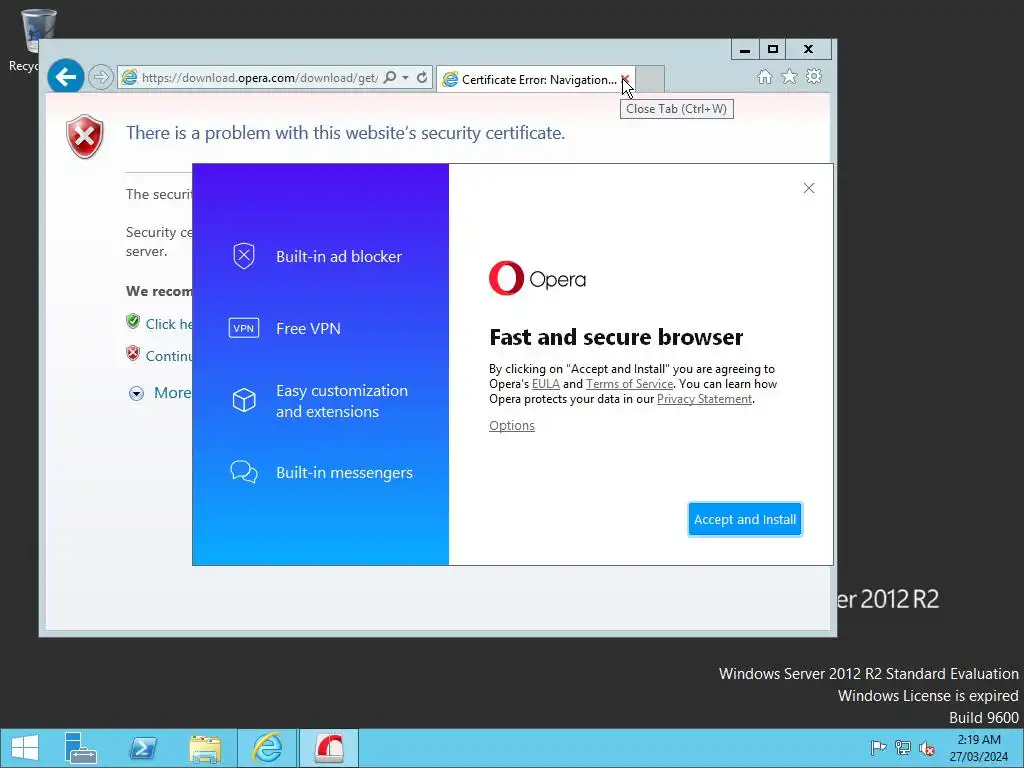Switch to Opera installer taskbar icon
The width and height of the screenshot is (1024, 768).
(x=329, y=748)
